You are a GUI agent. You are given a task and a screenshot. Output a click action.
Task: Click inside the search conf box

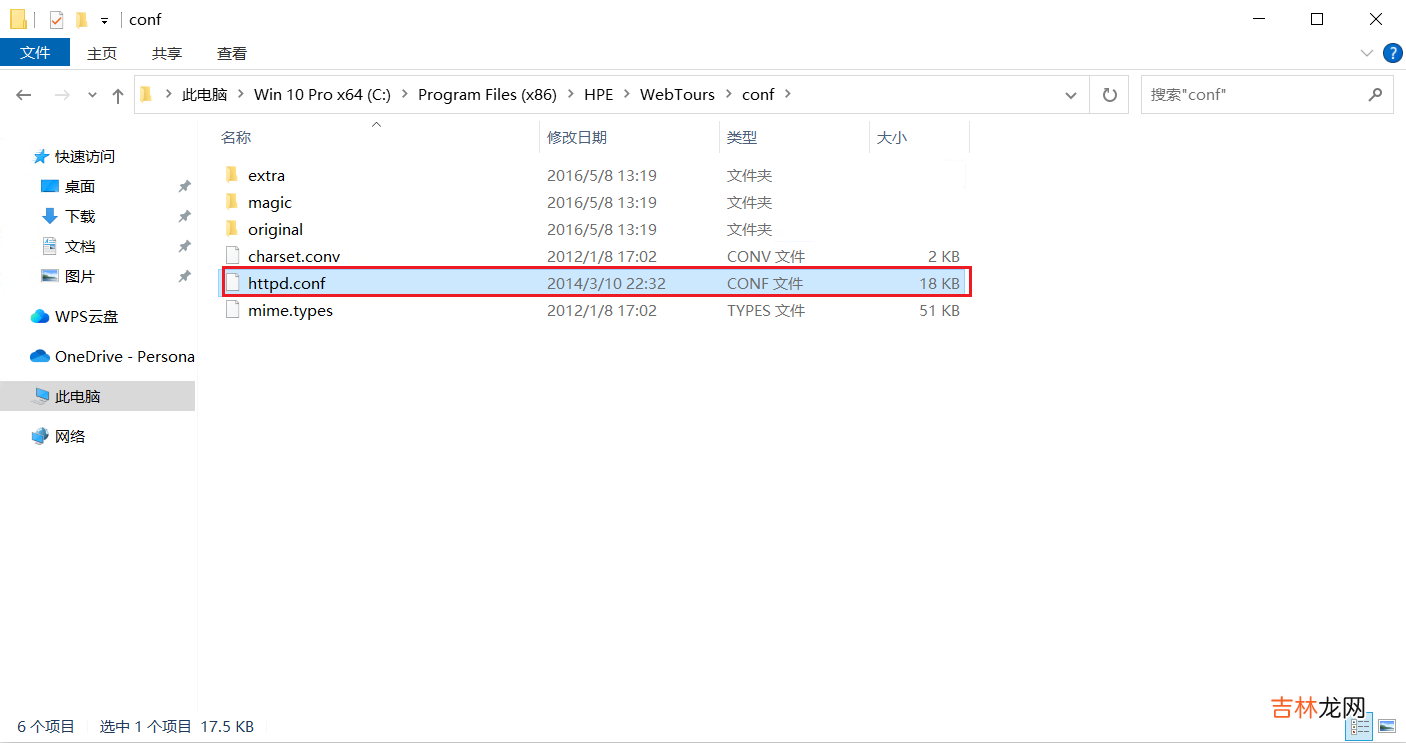pos(1250,94)
